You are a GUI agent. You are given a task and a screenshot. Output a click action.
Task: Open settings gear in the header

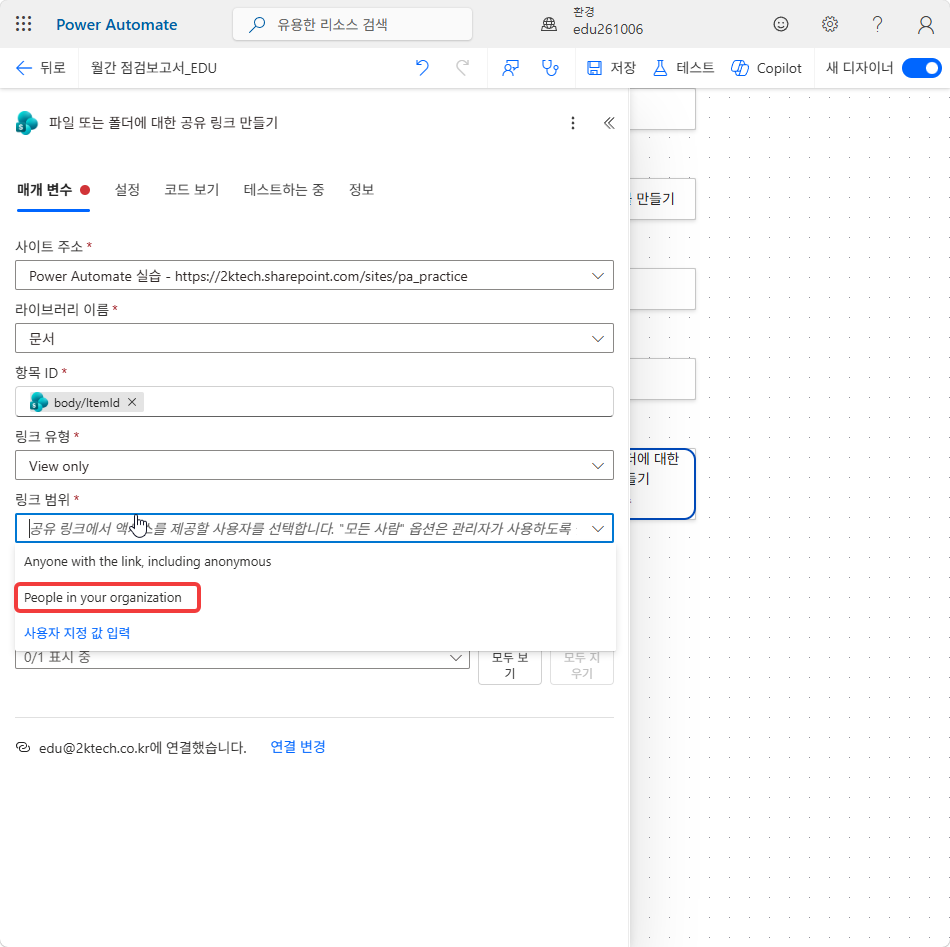(x=829, y=24)
